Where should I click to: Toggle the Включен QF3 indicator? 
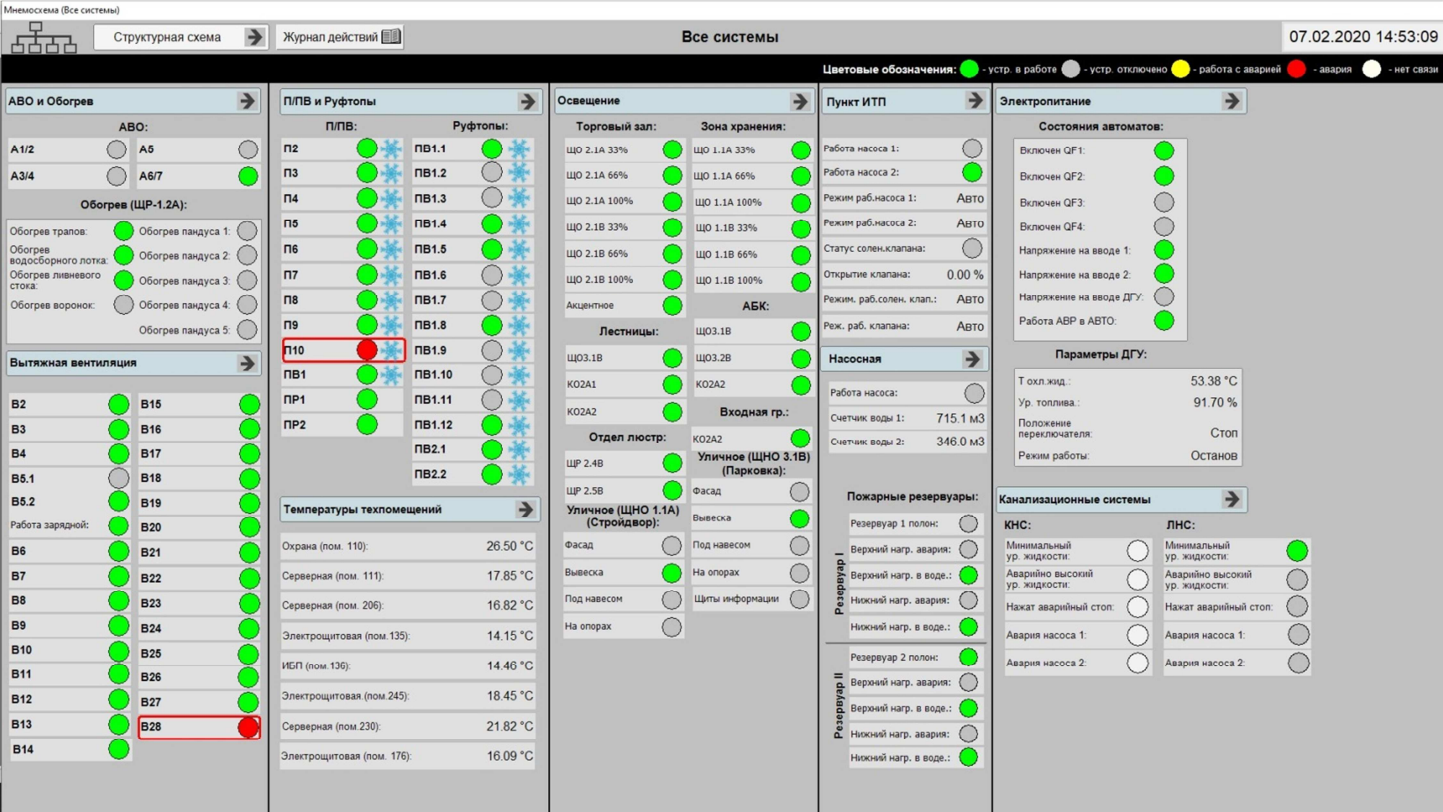1164,202
